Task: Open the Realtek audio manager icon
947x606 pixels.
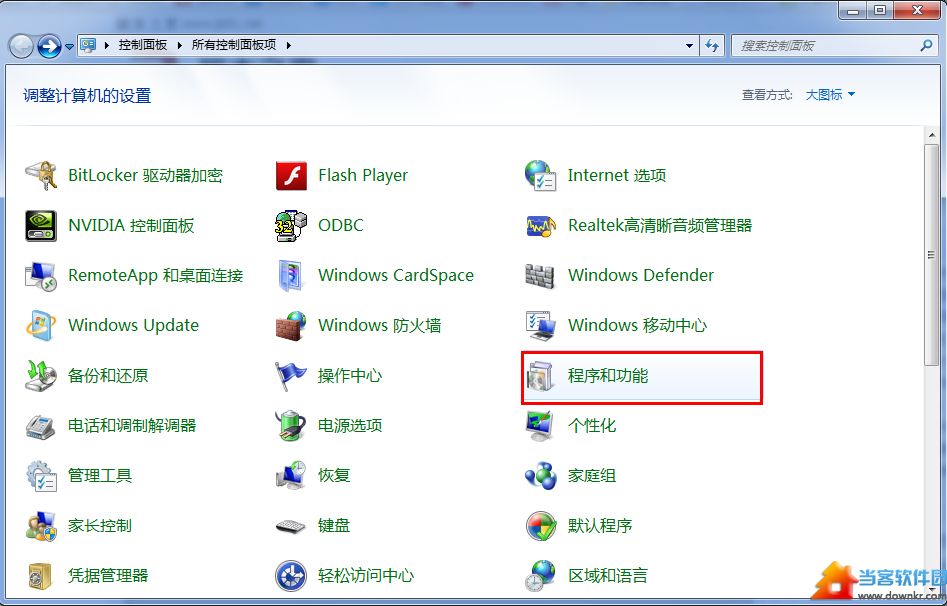Action: point(541,226)
